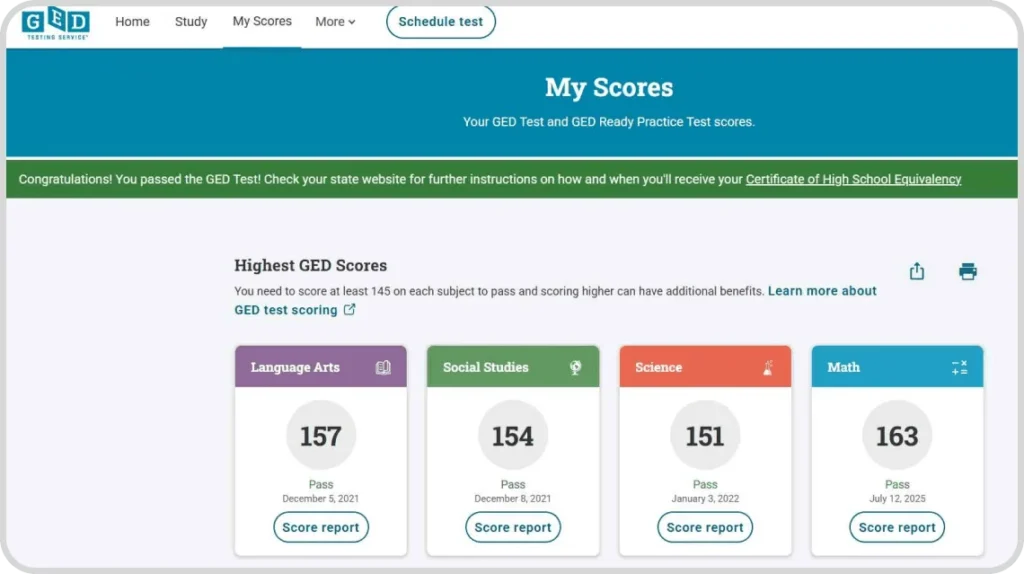
Task: Click Pass status under Social Studies score
Action: coord(513,485)
